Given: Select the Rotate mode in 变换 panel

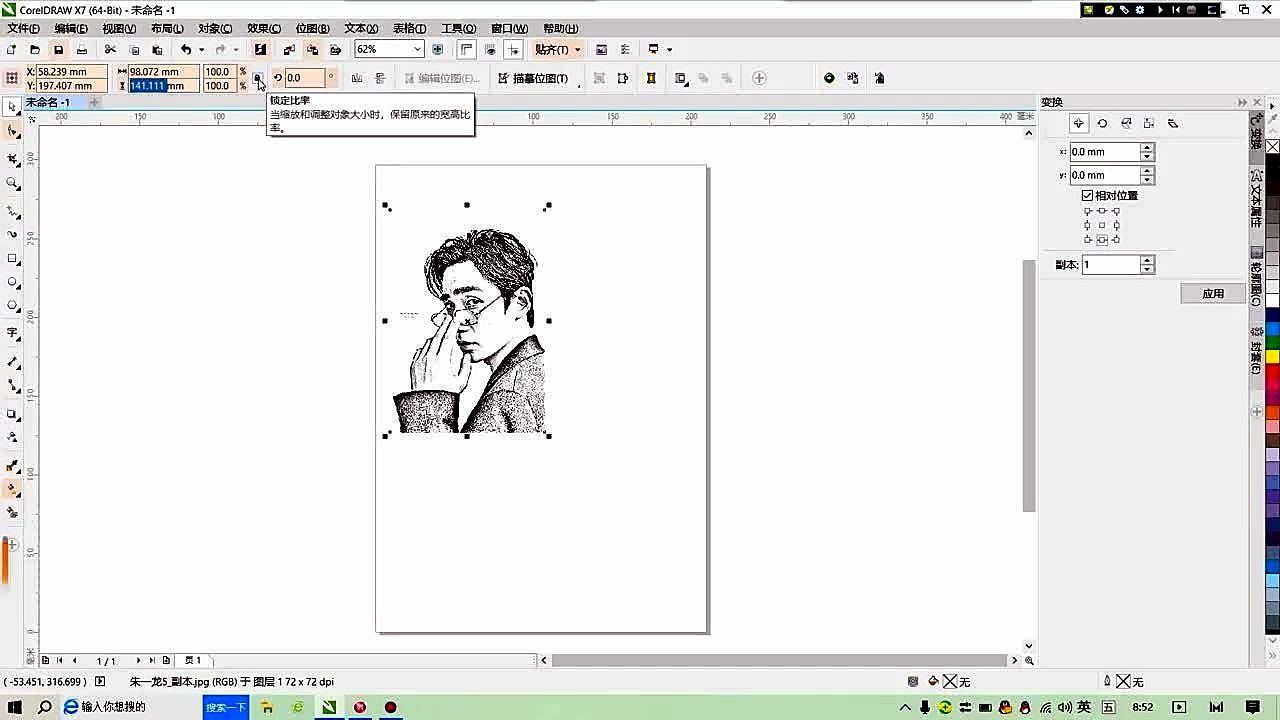Looking at the screenshot, I should [x=1102, y=123].
